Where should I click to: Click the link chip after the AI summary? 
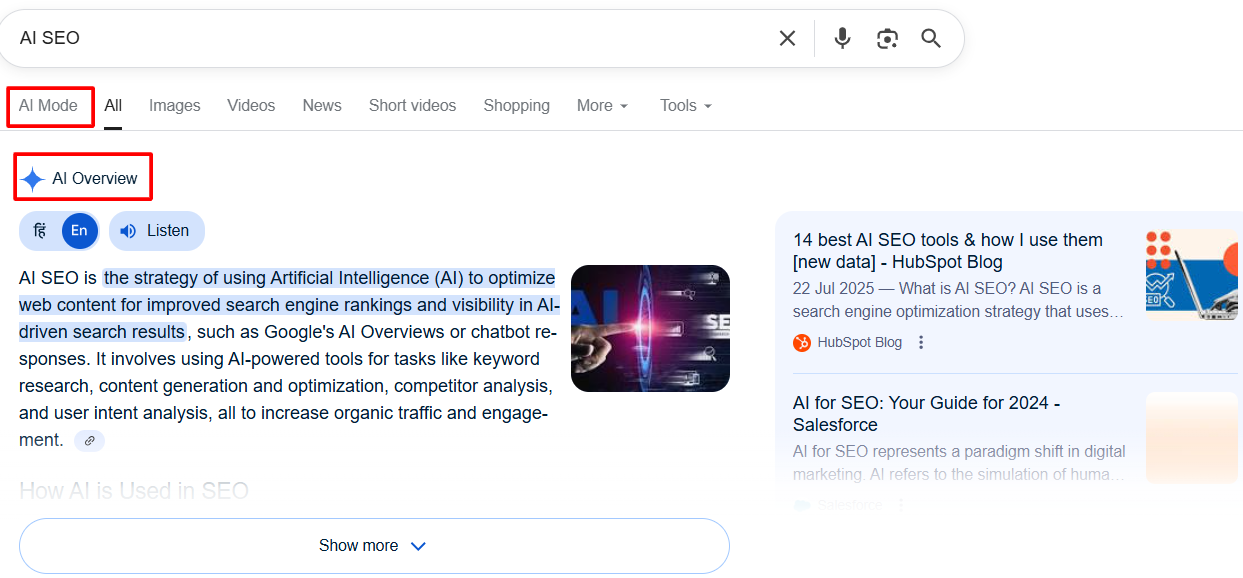[x=89, y=441]
